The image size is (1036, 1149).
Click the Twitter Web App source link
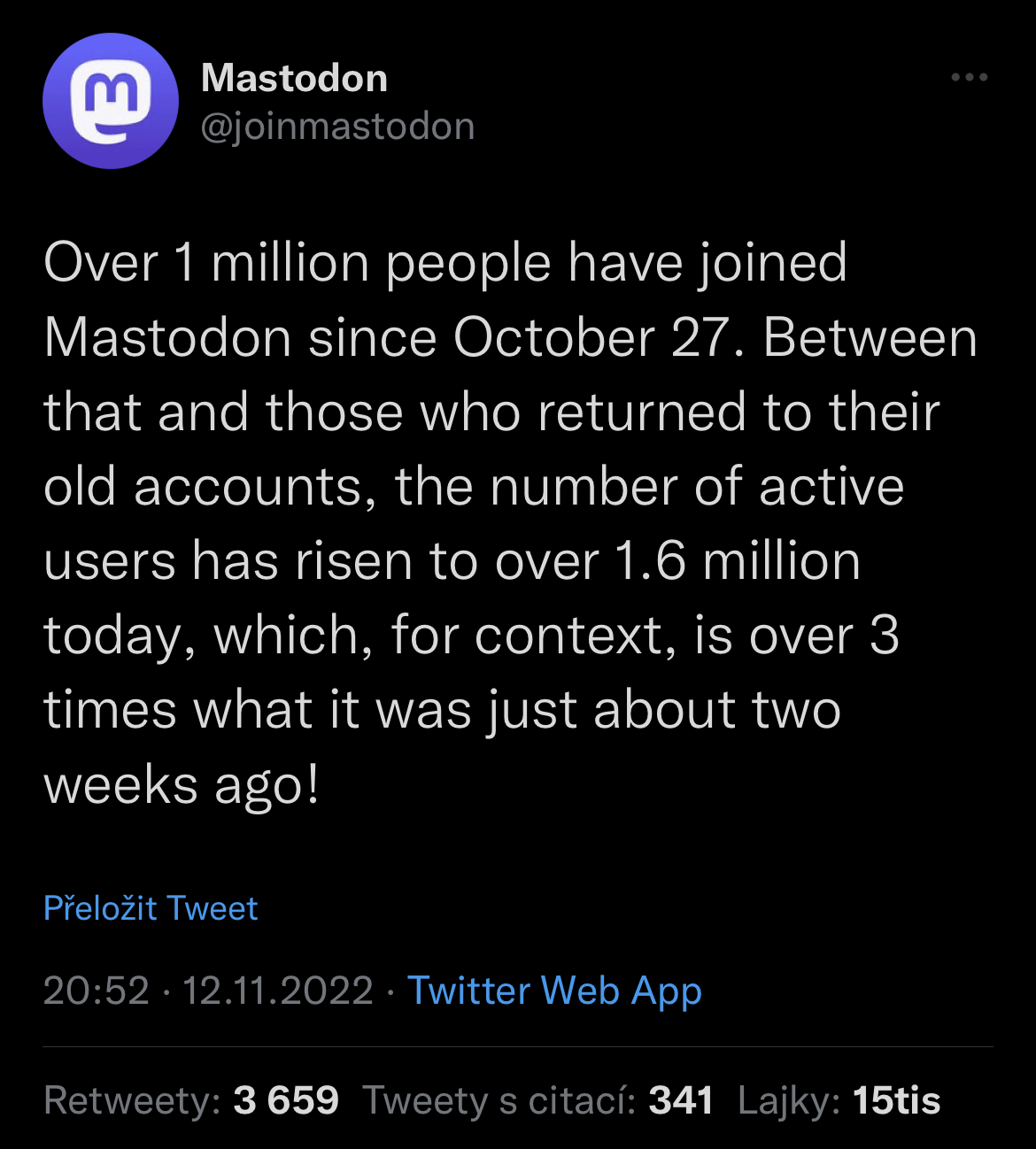pyautogui.click(x=554, y=991)
